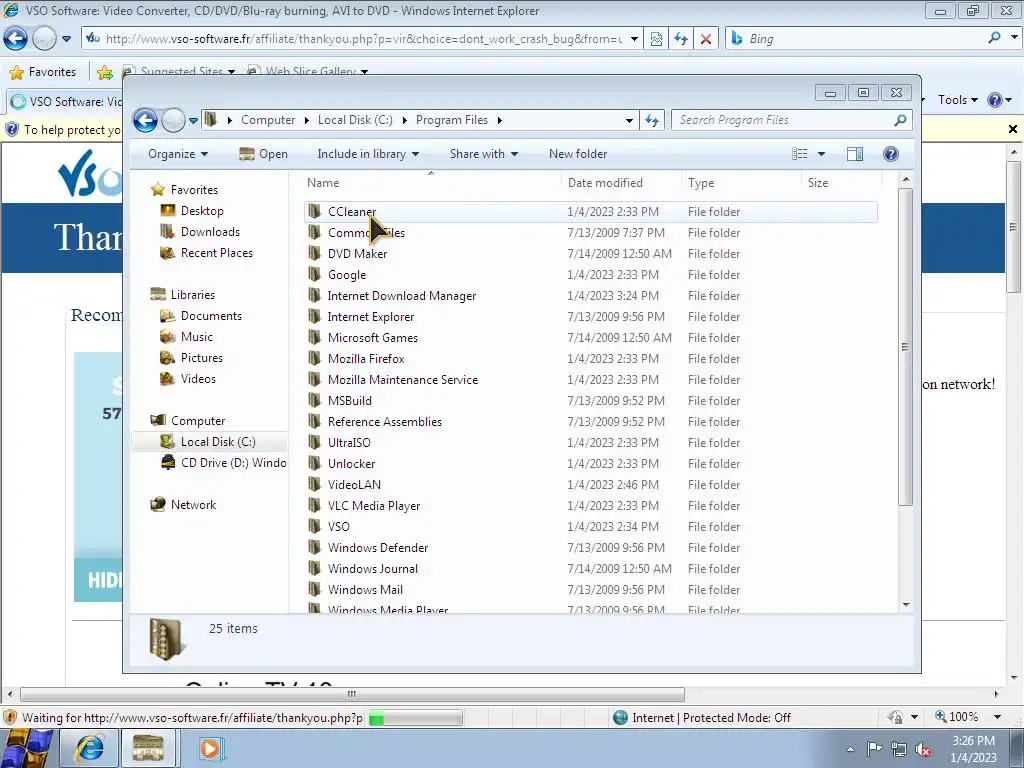Select VSO Software tab in IE
Screen dimensions: 1024x768
click(65, 101)
